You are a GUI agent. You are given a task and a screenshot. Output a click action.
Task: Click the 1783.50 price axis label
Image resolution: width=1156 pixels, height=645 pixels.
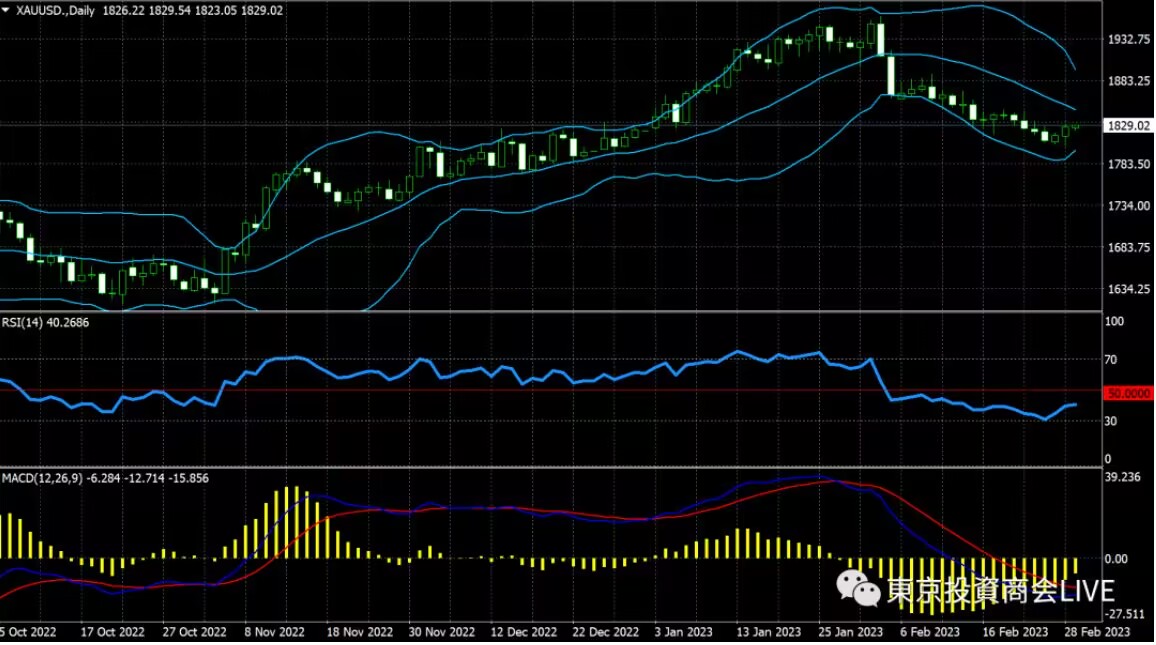[x=1129, y=164]
